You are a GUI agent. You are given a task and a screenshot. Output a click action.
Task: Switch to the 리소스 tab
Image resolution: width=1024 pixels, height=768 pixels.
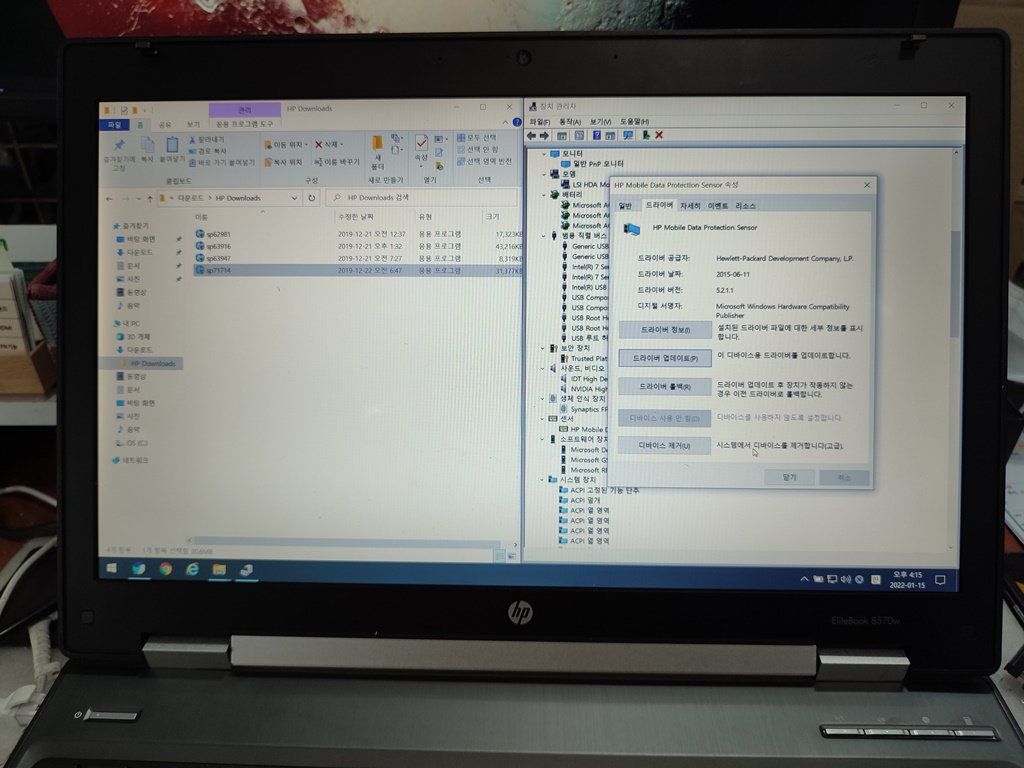tap(745, 206)
